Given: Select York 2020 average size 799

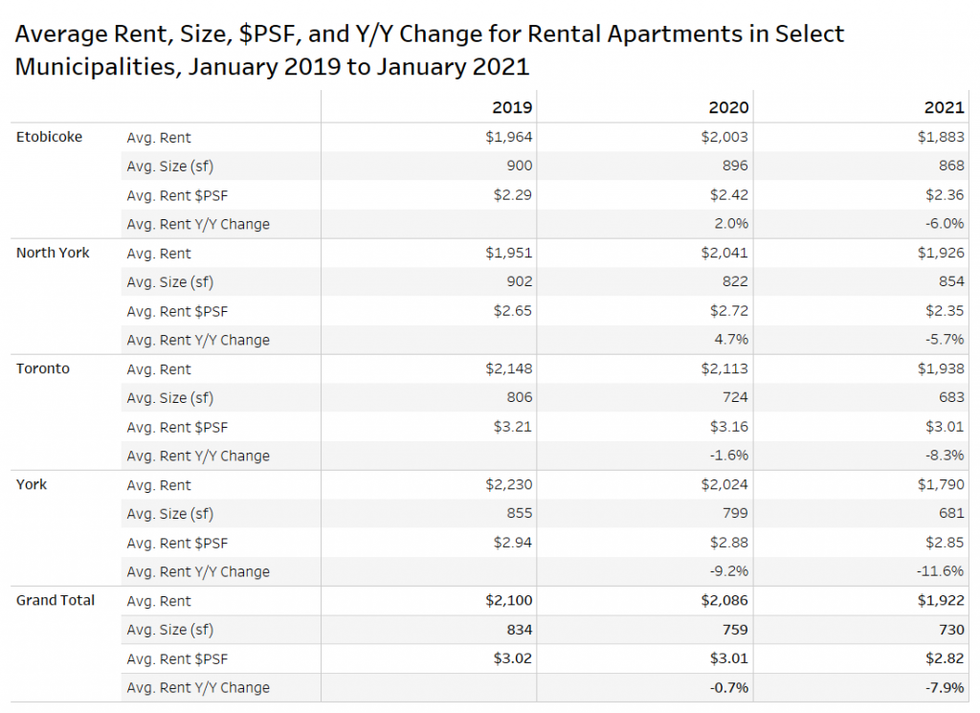Looking at the screenshot, I should (735, 514).
